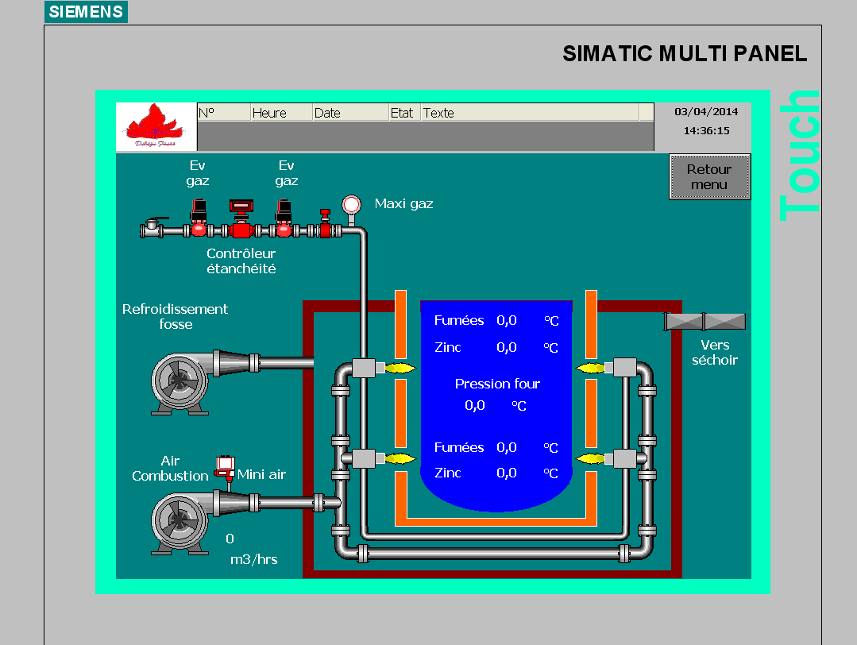Click the Air Combustion label
The image size is (857, 645).
tap(170, 468)
